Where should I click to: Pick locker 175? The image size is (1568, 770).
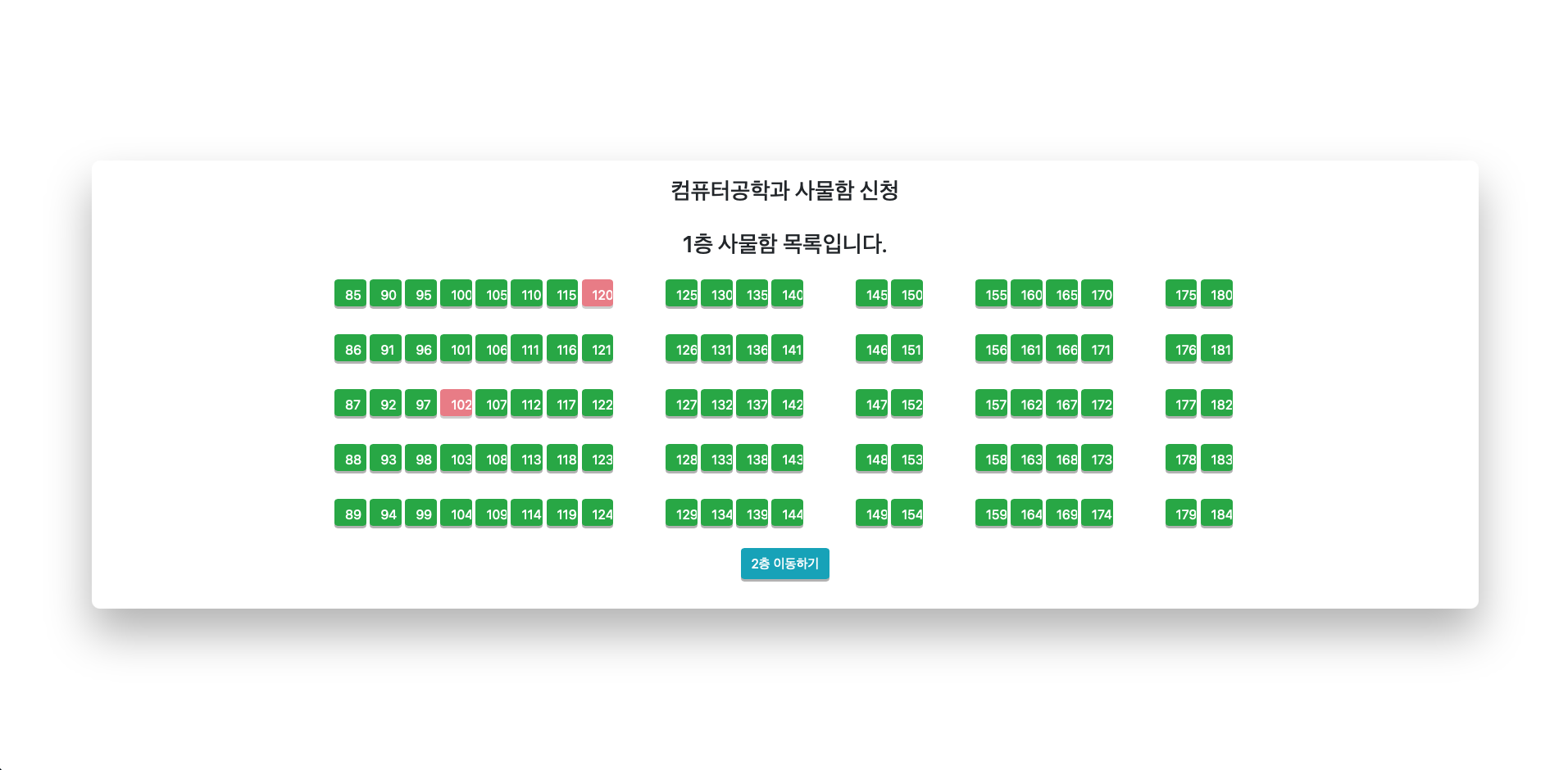(x=1181, y=294)
